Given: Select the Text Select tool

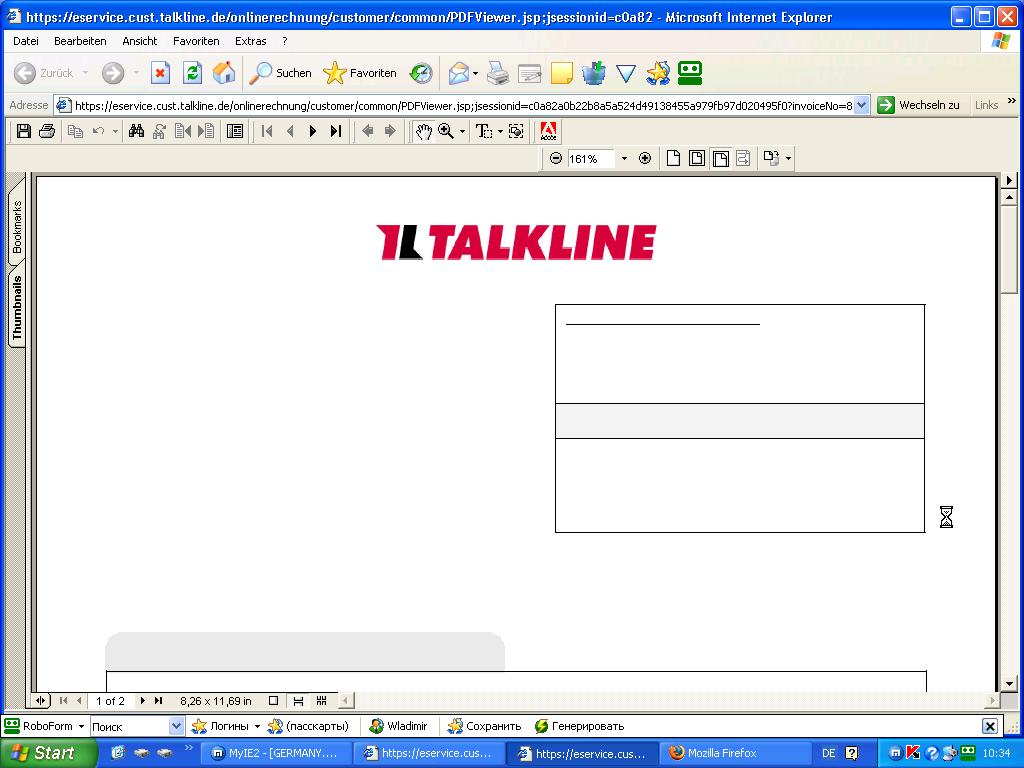Looking at the screenshot, I should point(483,131).
